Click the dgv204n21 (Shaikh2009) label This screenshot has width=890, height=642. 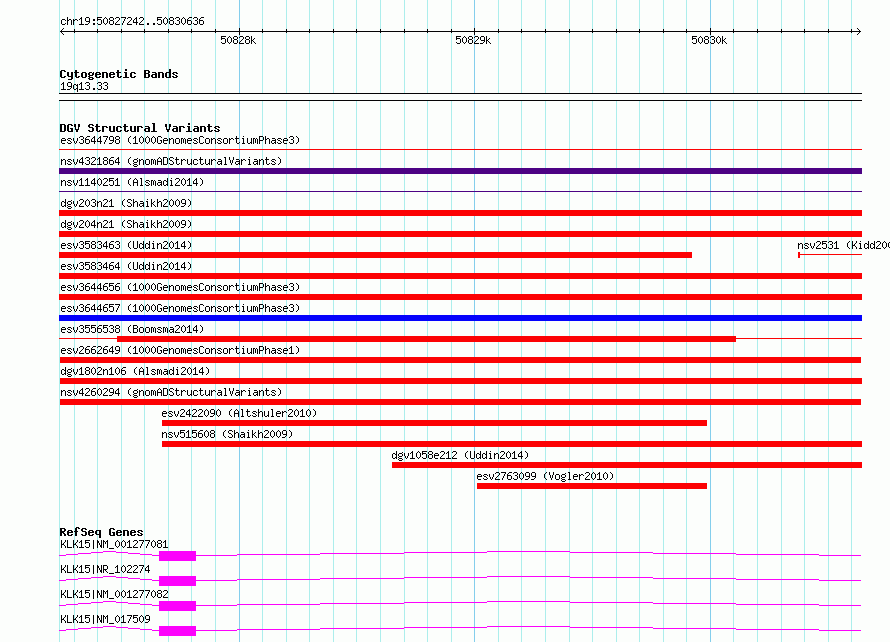pos(126,224)
